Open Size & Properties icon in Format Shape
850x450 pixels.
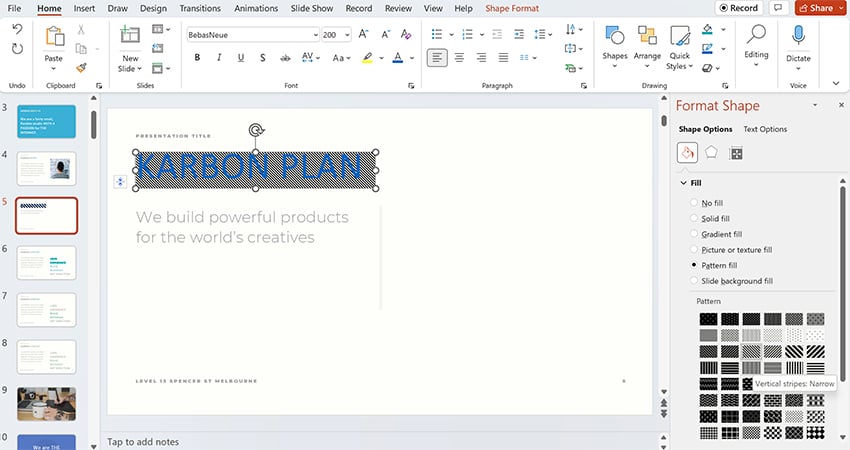736,153
